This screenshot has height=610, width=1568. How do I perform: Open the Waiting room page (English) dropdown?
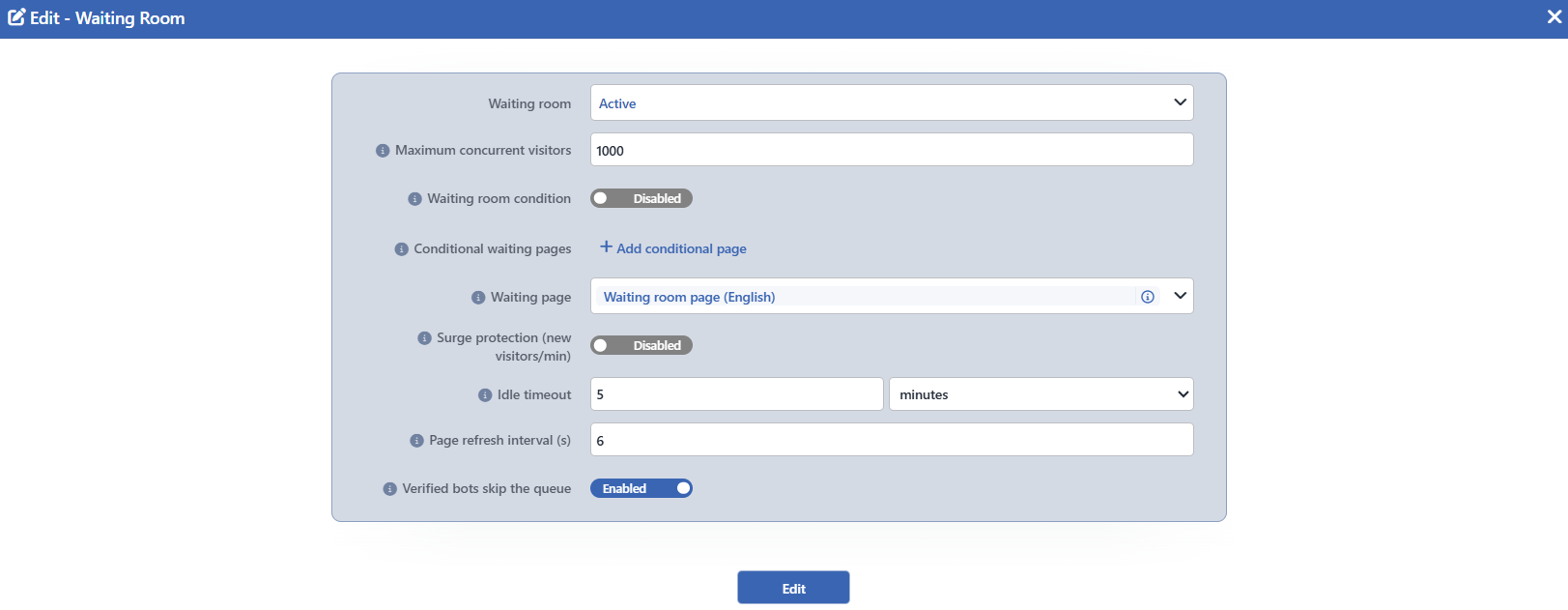point(892,296)
